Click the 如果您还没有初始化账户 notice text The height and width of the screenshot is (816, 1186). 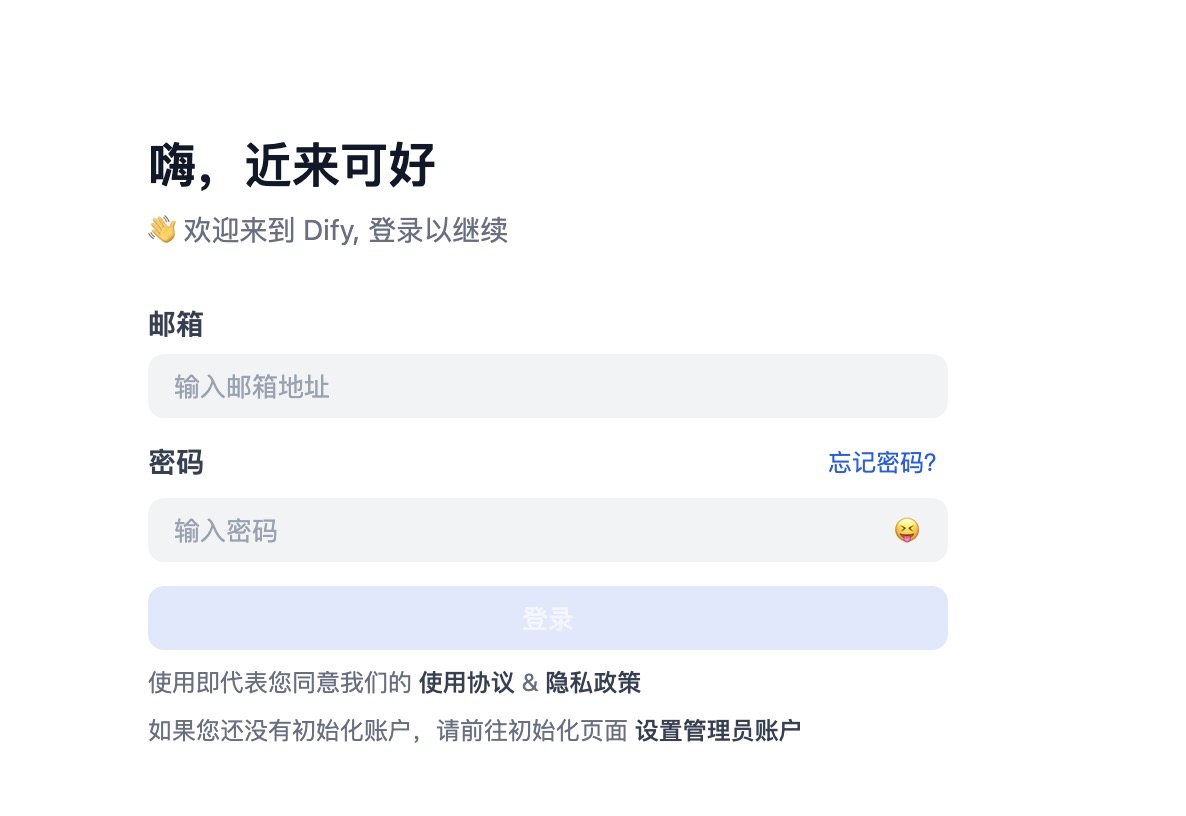(x=279, y=731)
